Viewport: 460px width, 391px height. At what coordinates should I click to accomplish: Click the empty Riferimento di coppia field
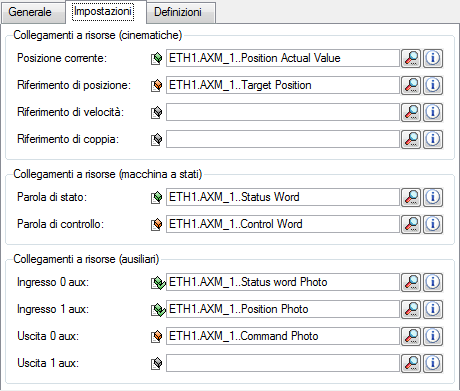point(283,139)
